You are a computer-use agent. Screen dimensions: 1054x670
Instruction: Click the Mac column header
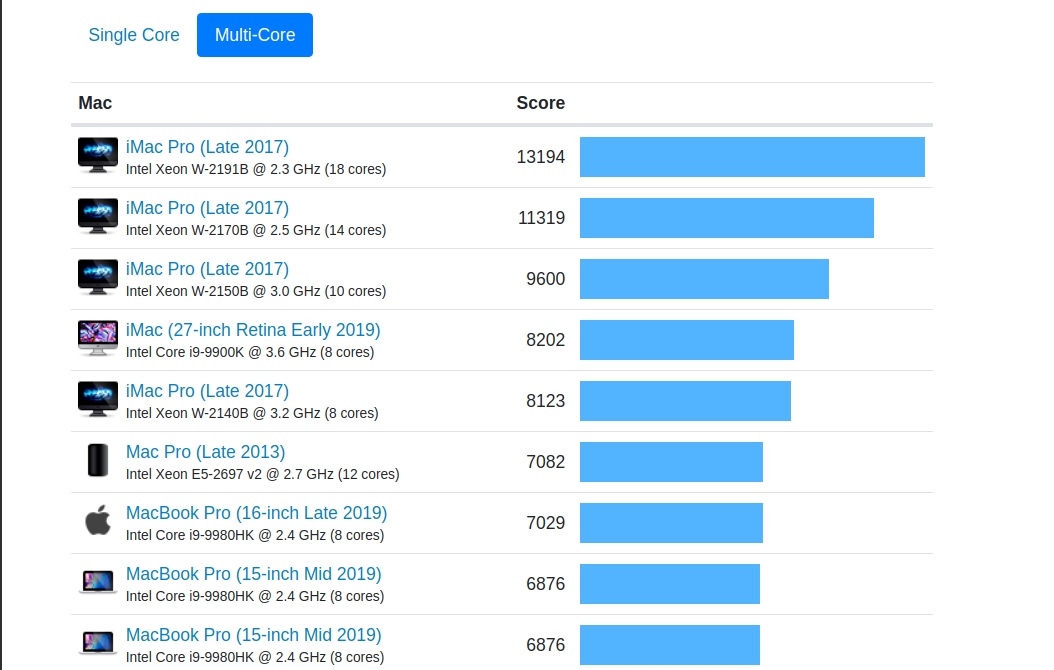pyautogui.click(x=95, y=103)
